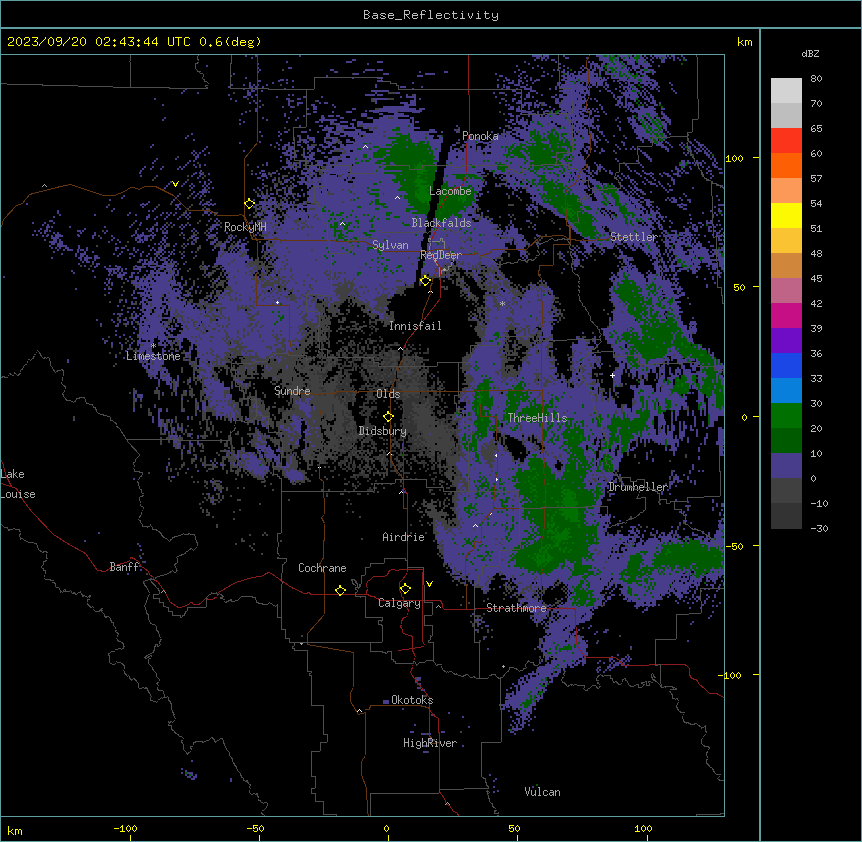Select the bright yellow swatch in dBZ legend
862x842 pixels.
pos(786,215)
